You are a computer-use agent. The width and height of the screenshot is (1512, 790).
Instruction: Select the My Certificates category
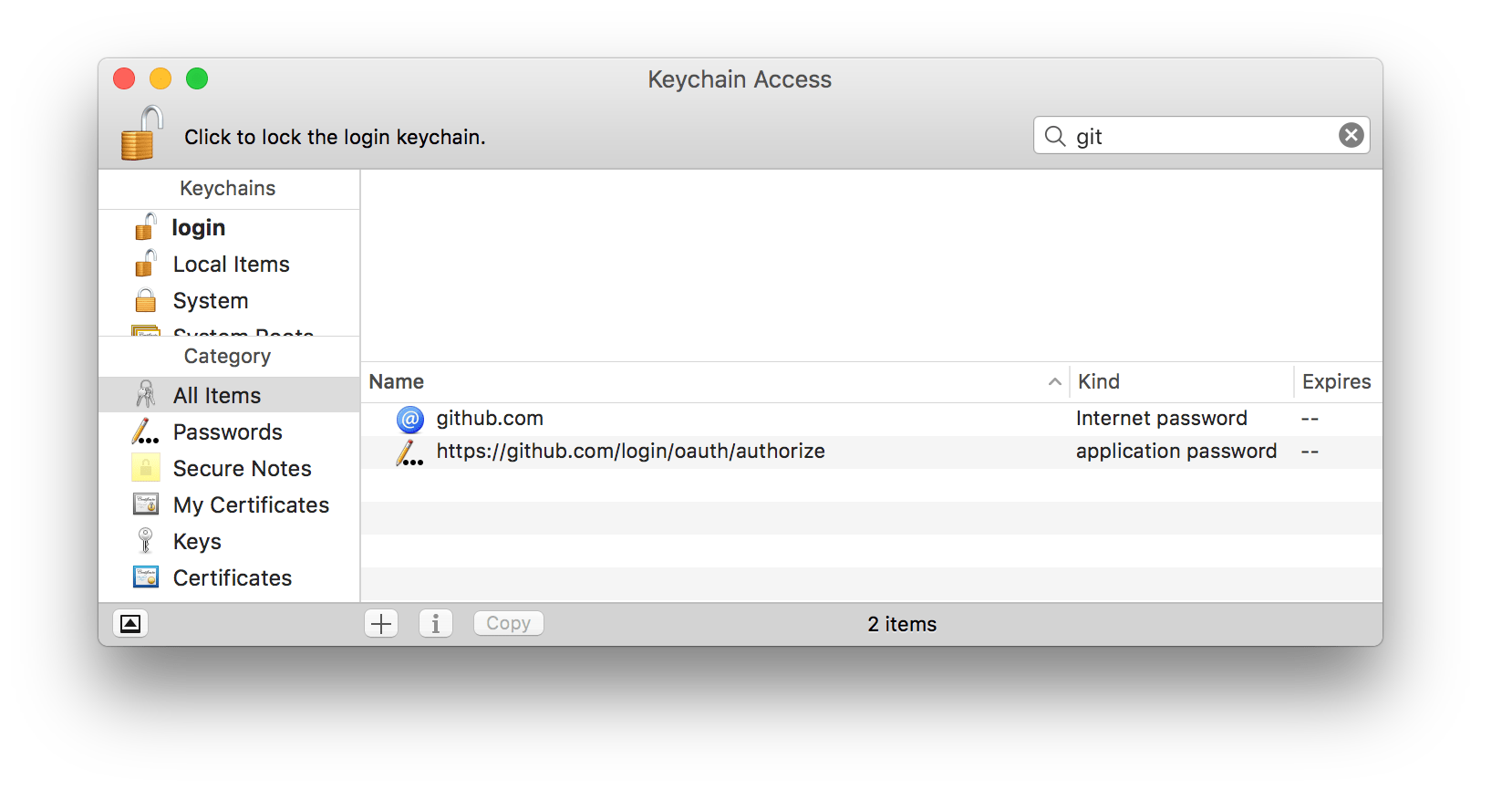[x=251, y=505]
